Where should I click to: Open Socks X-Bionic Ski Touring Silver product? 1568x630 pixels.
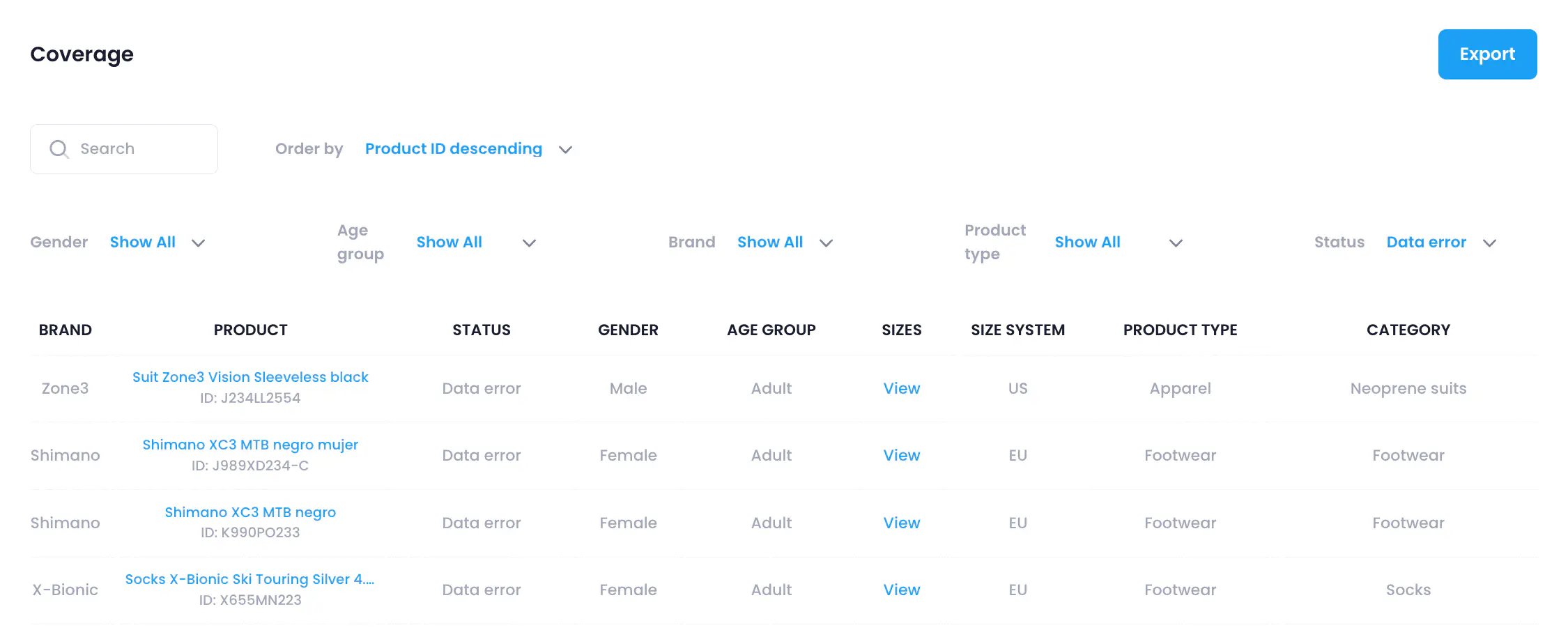pyautogui.click(x=249, y=579)
